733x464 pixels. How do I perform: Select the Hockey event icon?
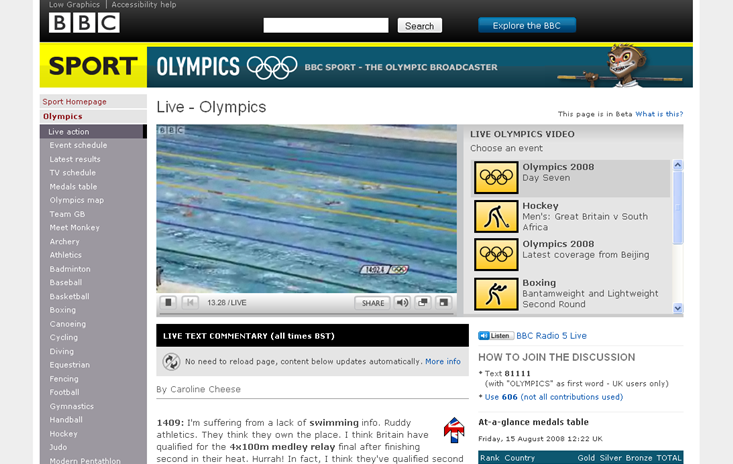click(496, 216)
